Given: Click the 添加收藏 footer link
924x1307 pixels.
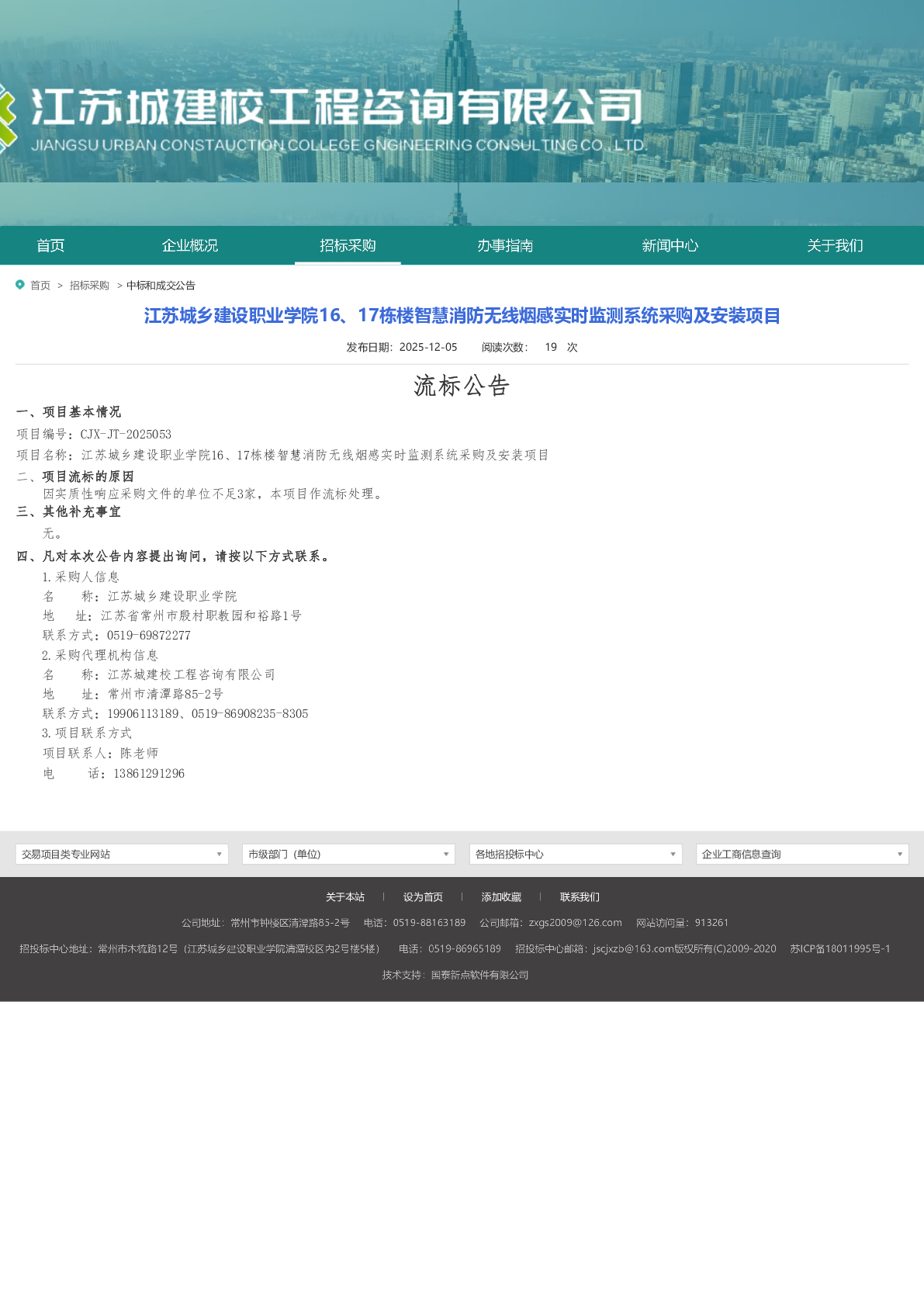Looking at the screenshot, I should coord(501,897).
